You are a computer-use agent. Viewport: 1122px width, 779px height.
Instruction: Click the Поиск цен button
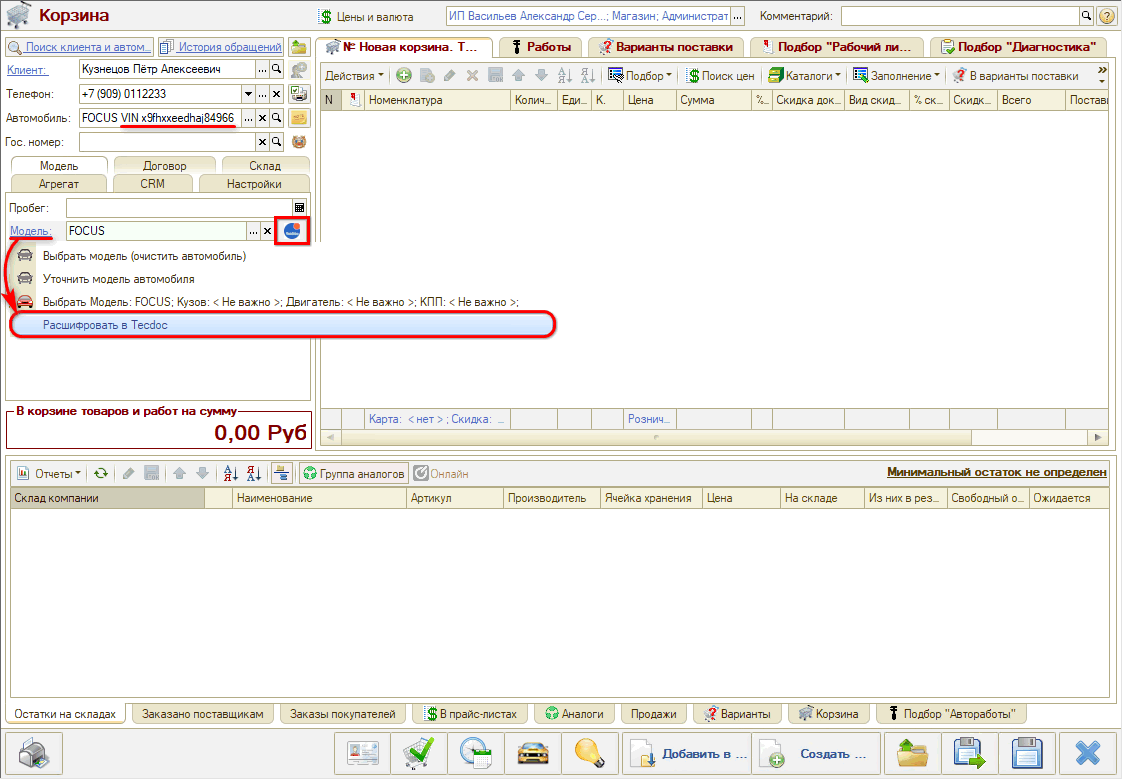(720, 76)
